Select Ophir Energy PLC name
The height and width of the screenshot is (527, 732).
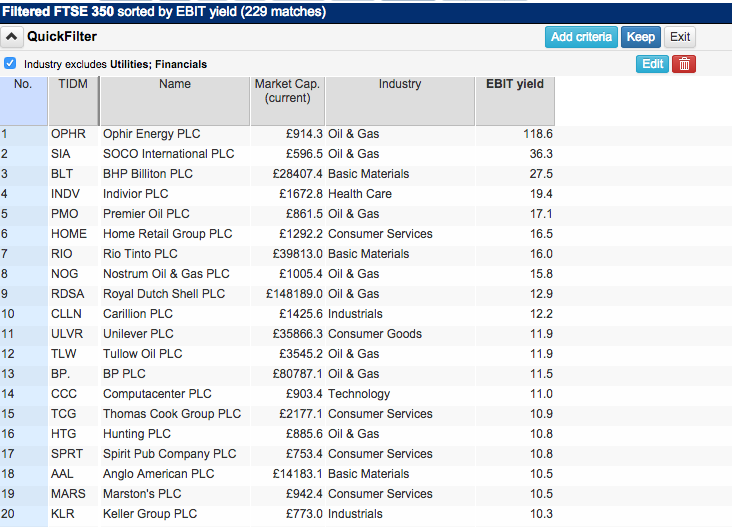click(x=152, y=134)
